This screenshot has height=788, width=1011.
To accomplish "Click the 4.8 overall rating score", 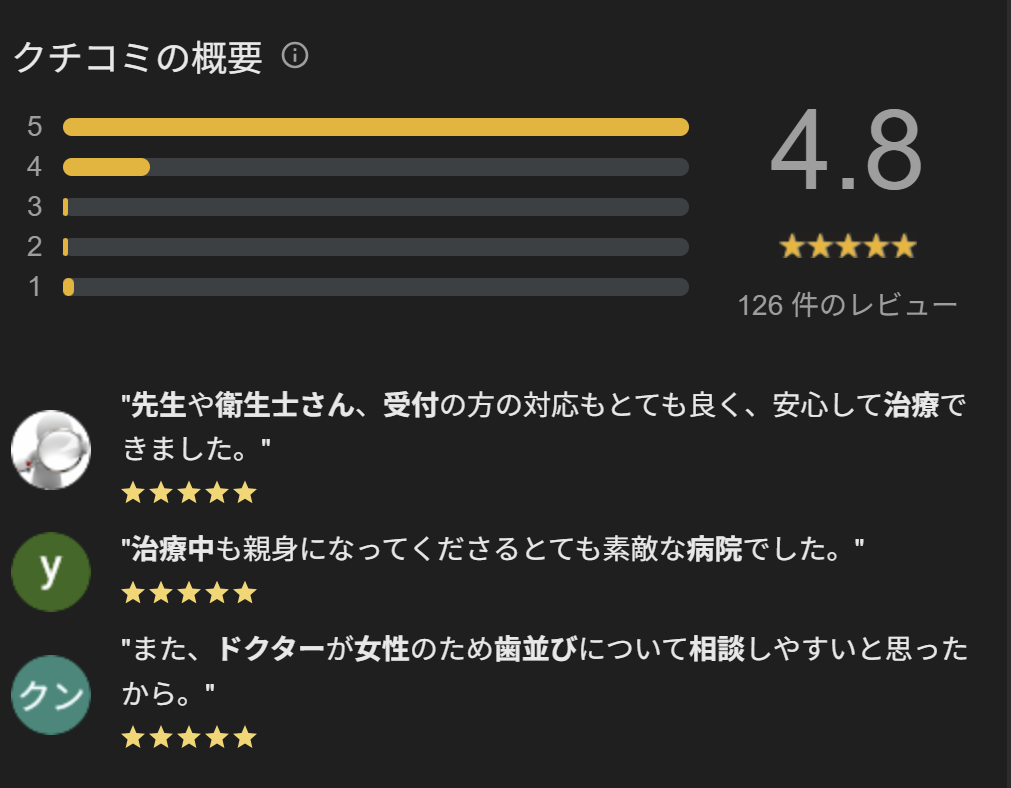I will point(846,153).
